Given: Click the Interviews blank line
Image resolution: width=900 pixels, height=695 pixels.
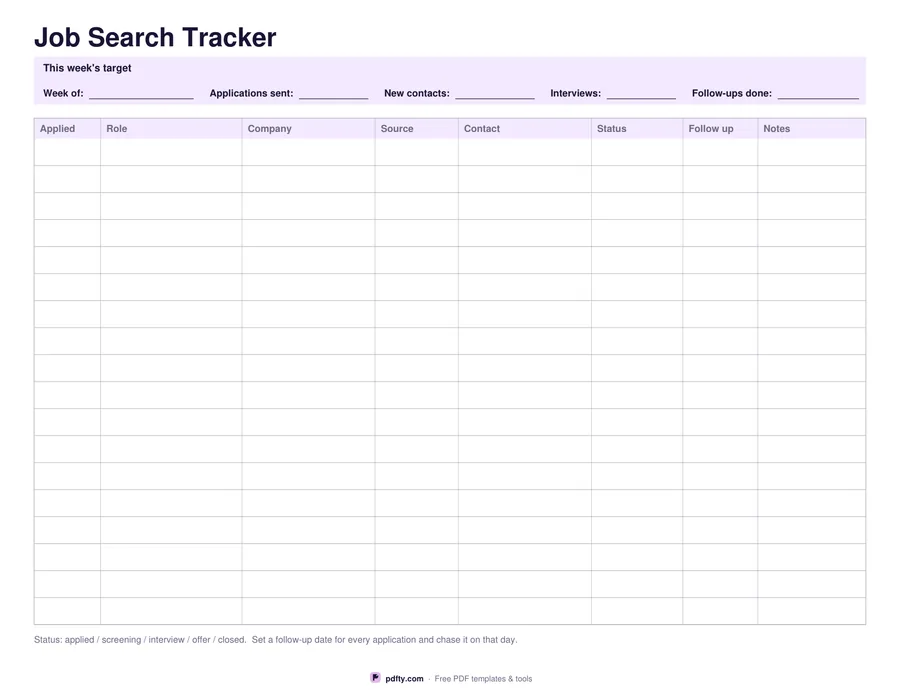Looking at the screenshot, I should coord(641,94).
